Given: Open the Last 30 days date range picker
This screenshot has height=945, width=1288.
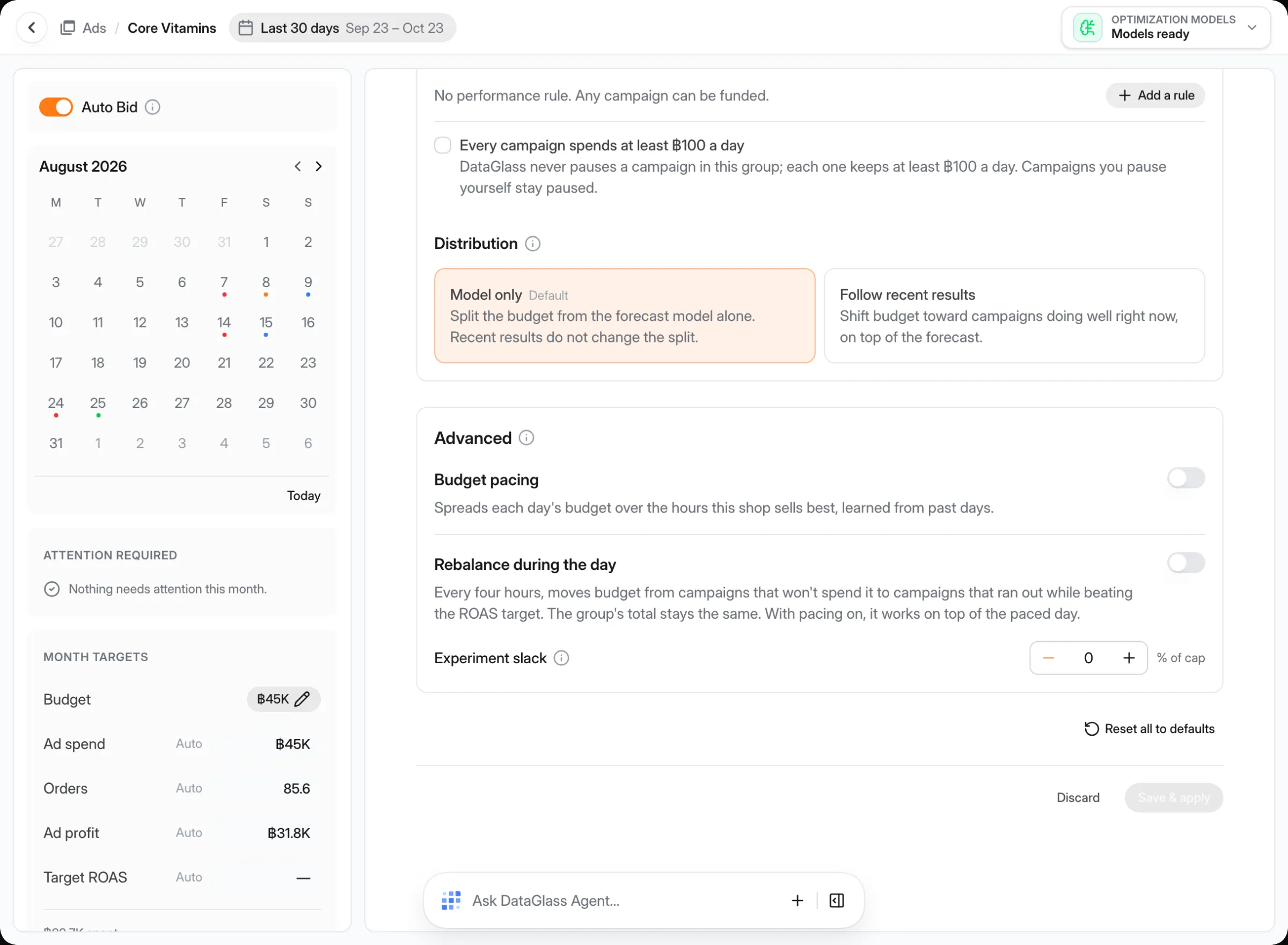Looking at the screenshot, I should (342, 28).
